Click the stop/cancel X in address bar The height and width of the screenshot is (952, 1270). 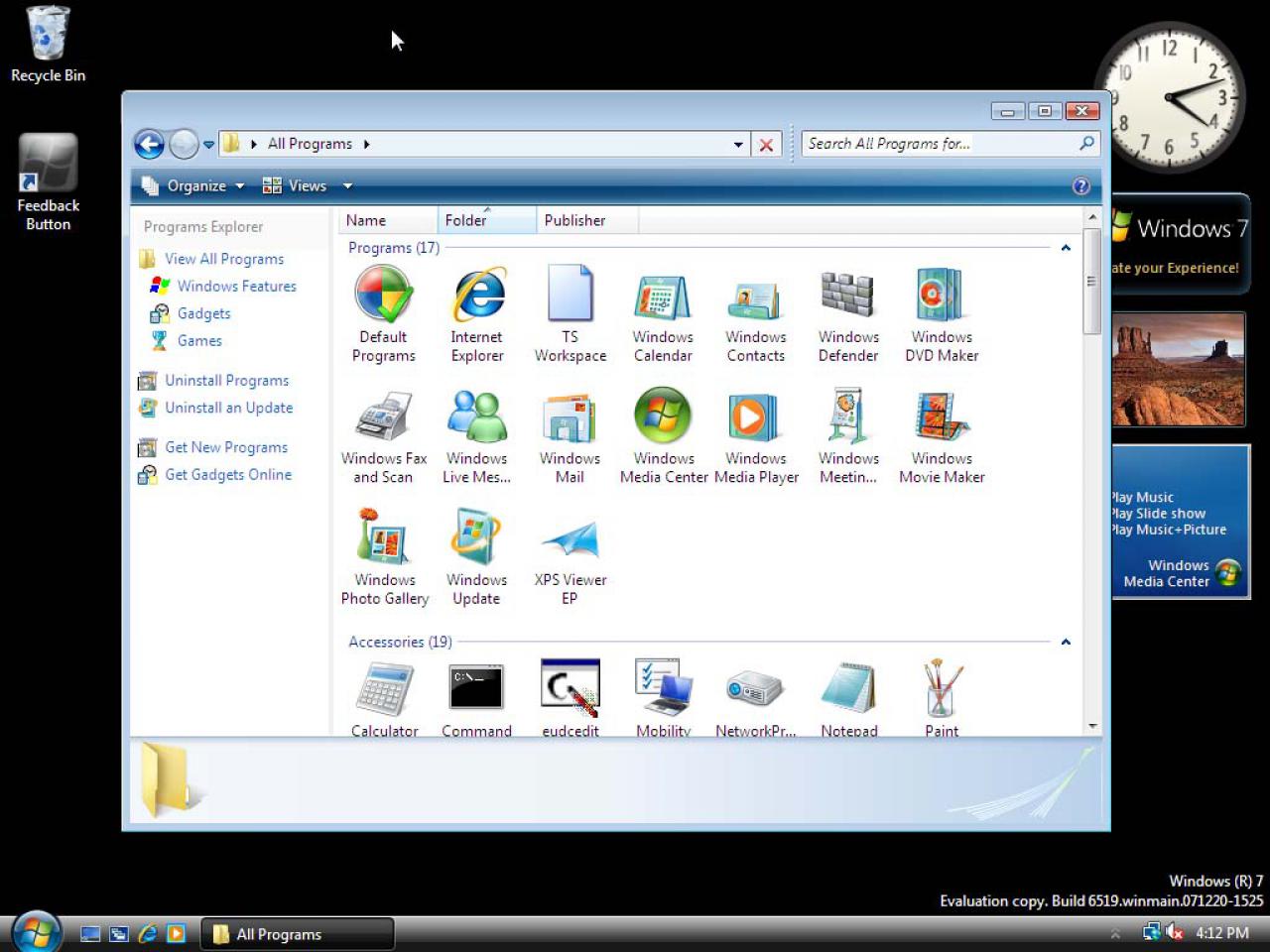pyautogui.click(x=766, y=145)
